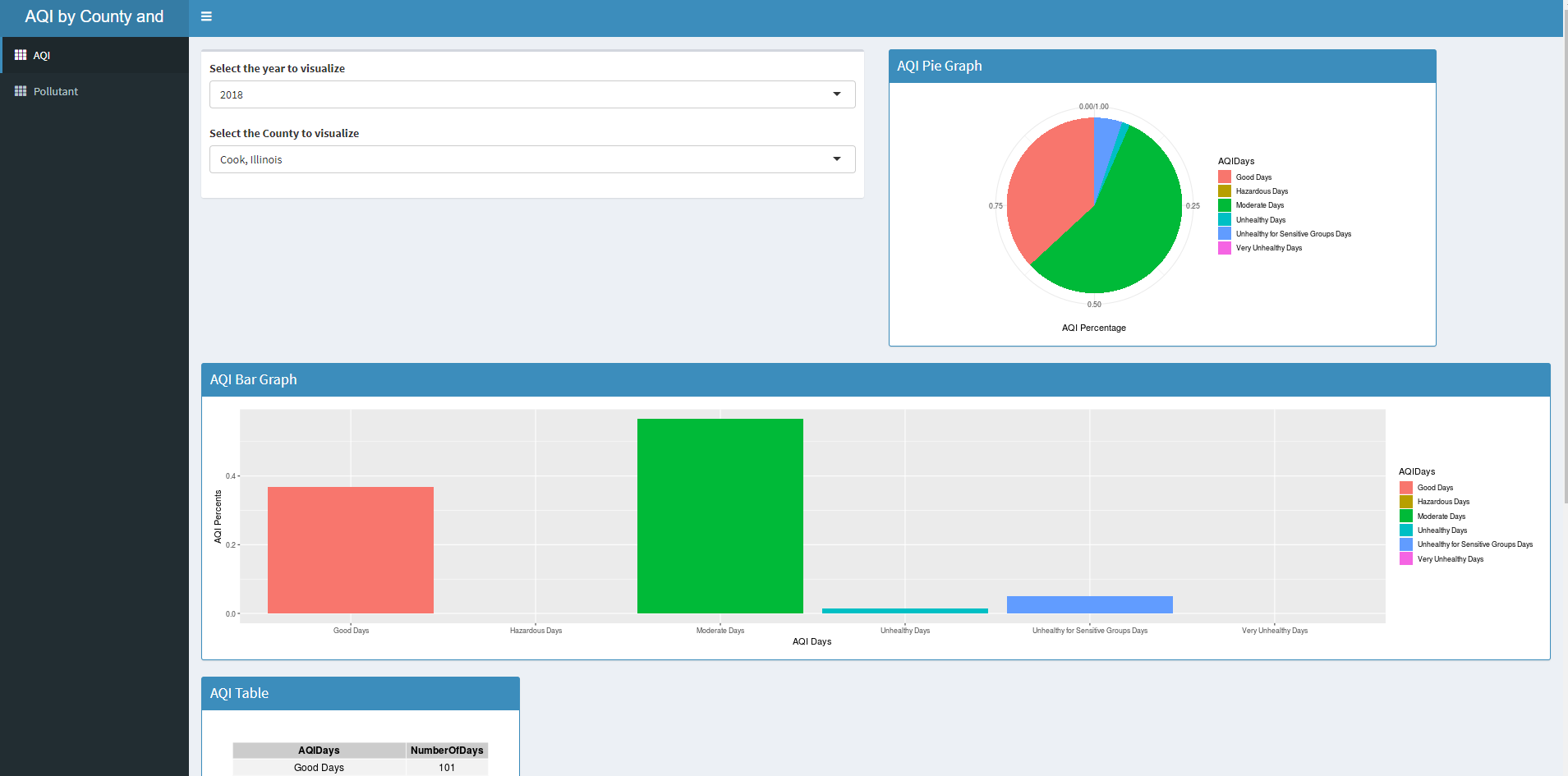Click the 'Very Unhealthy Days' x-axis label

click(x=1275, y=631)
